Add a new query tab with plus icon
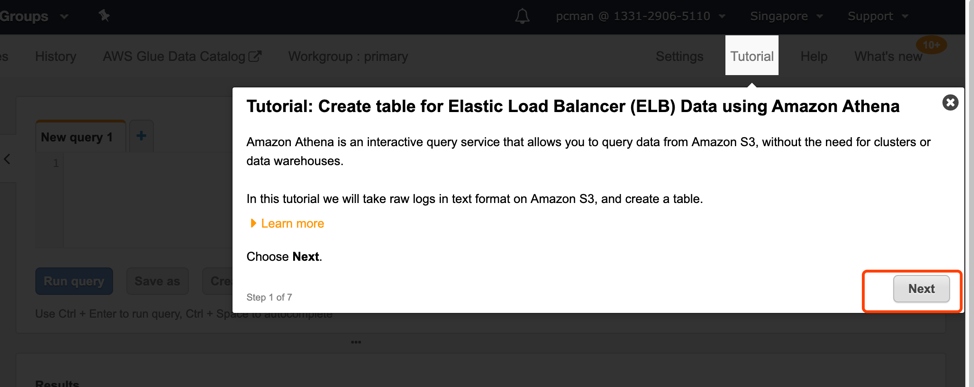Screen dimensions: 974x387 pos(141,135)
